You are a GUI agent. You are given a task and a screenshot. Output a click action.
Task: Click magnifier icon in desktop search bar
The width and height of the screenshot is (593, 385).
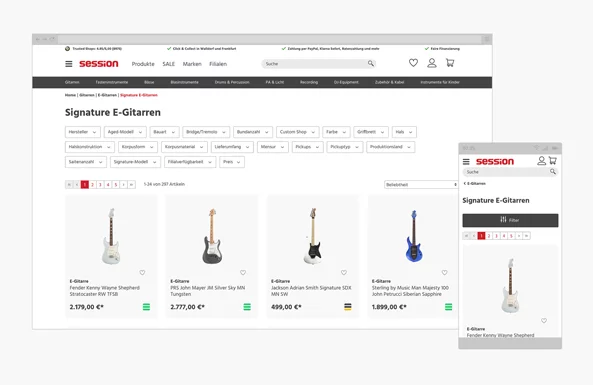coord(371,64)
